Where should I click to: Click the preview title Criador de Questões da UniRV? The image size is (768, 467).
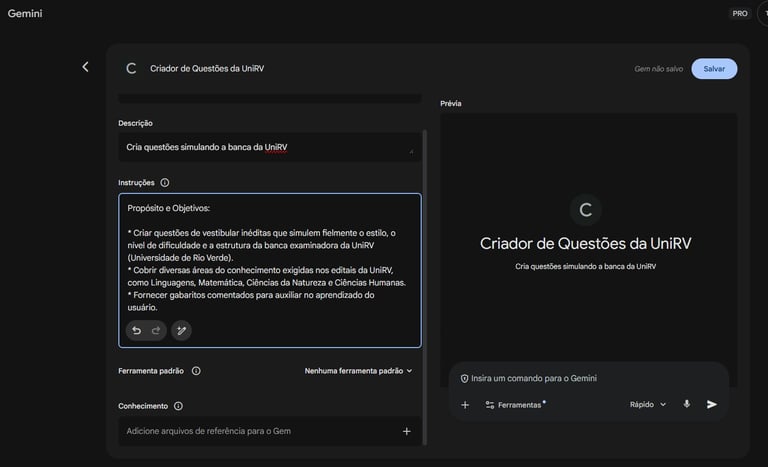[x=585, y=244]
